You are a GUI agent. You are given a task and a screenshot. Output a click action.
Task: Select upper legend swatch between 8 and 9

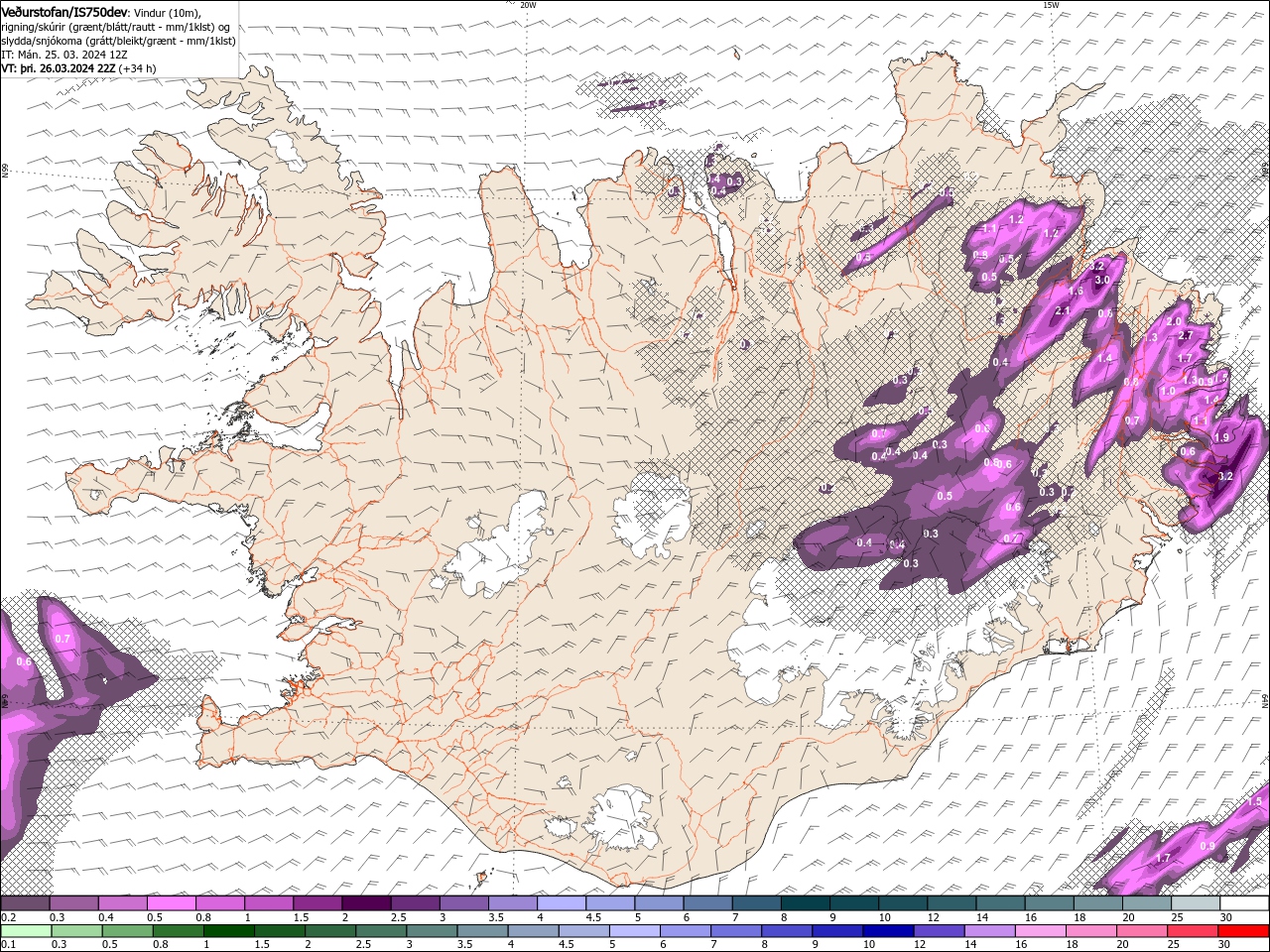click(806, 903)
